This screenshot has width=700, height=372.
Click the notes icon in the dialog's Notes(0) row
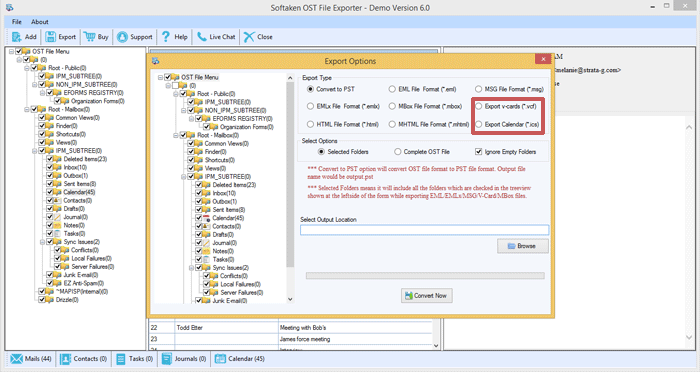click(207, 251)
